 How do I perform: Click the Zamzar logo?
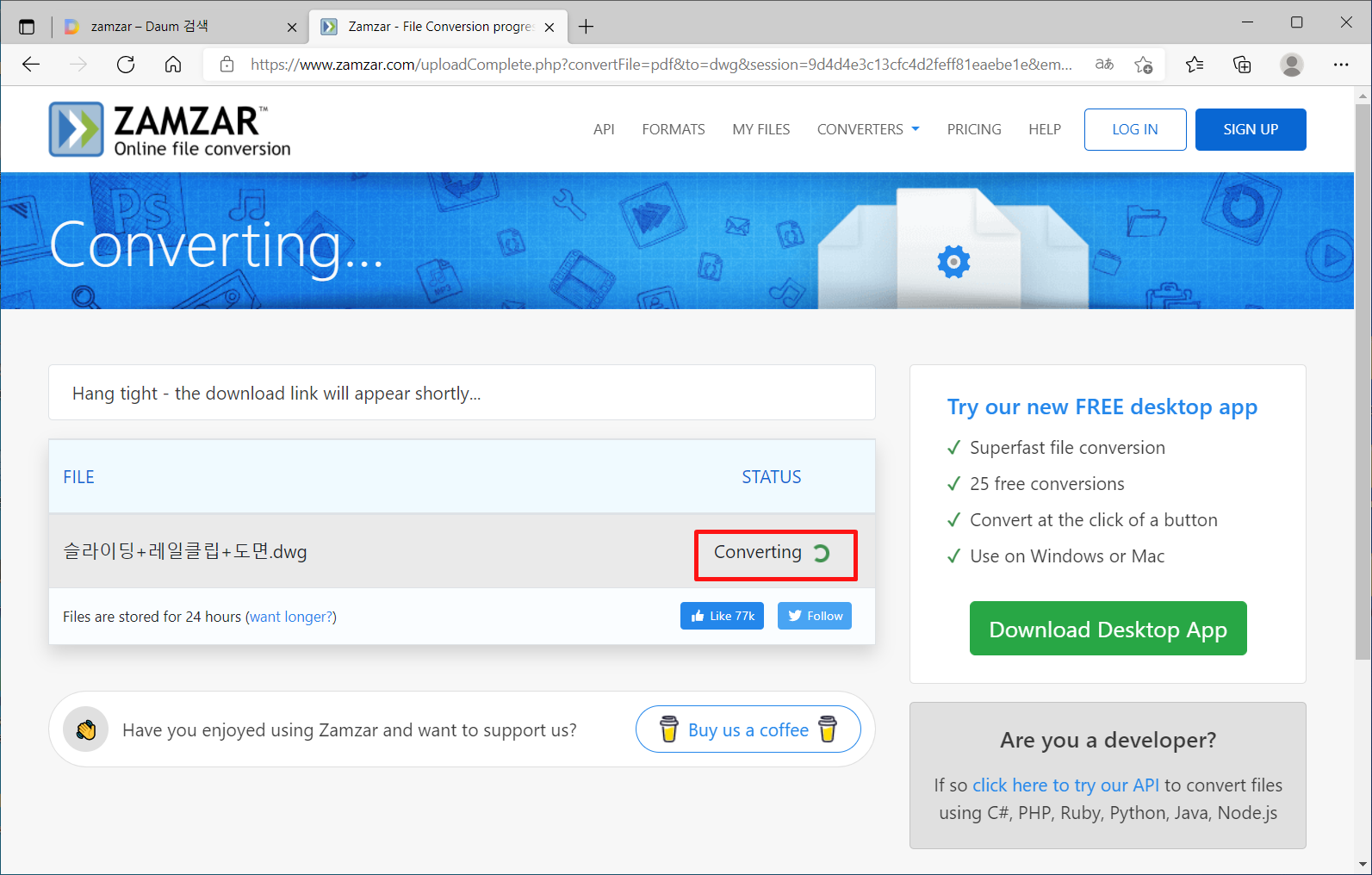tap(170, 129)
